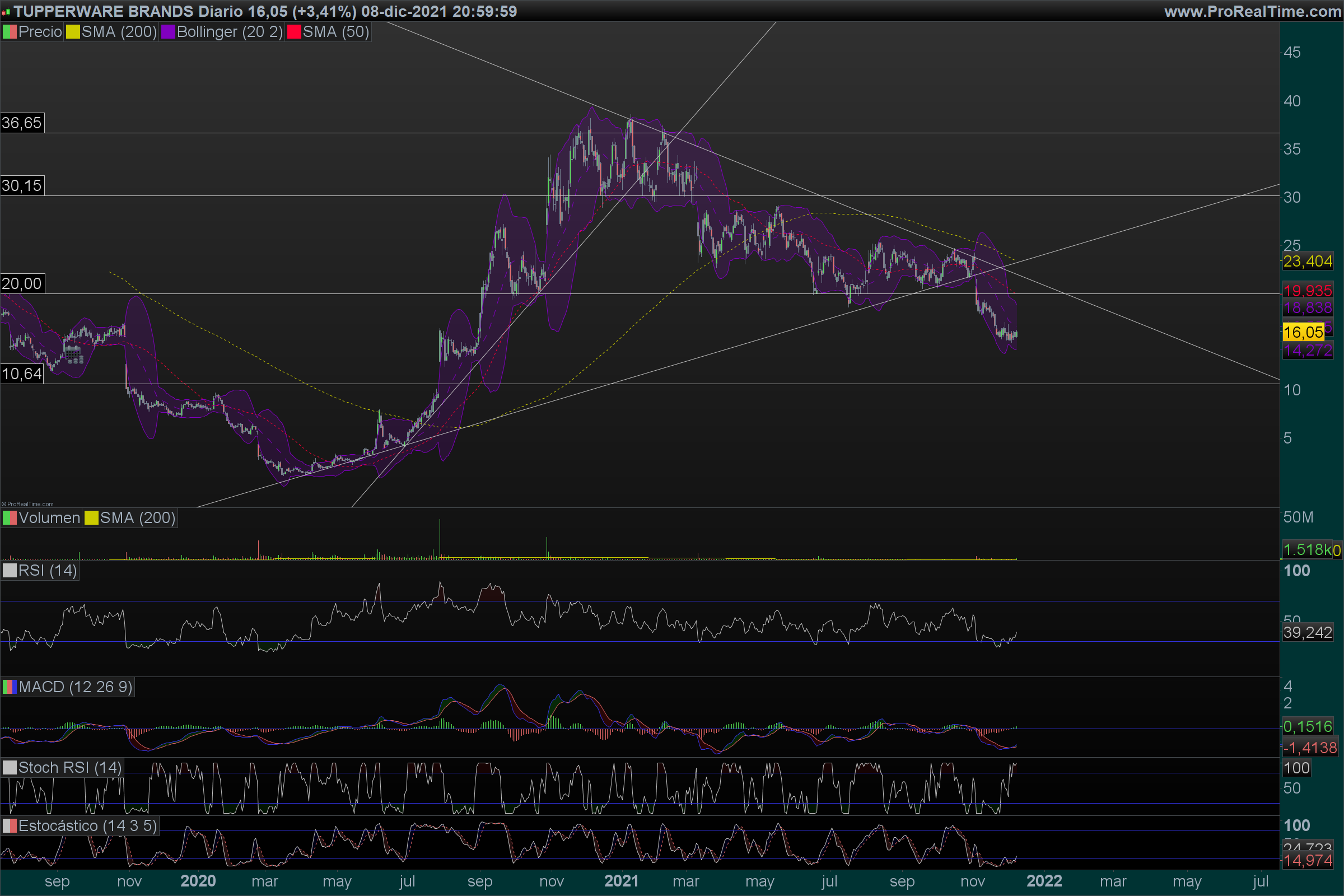Click the Stoch RSI (14) legend icon
Viewport: 1344px width, 896px height.
[x=9, y=767]
